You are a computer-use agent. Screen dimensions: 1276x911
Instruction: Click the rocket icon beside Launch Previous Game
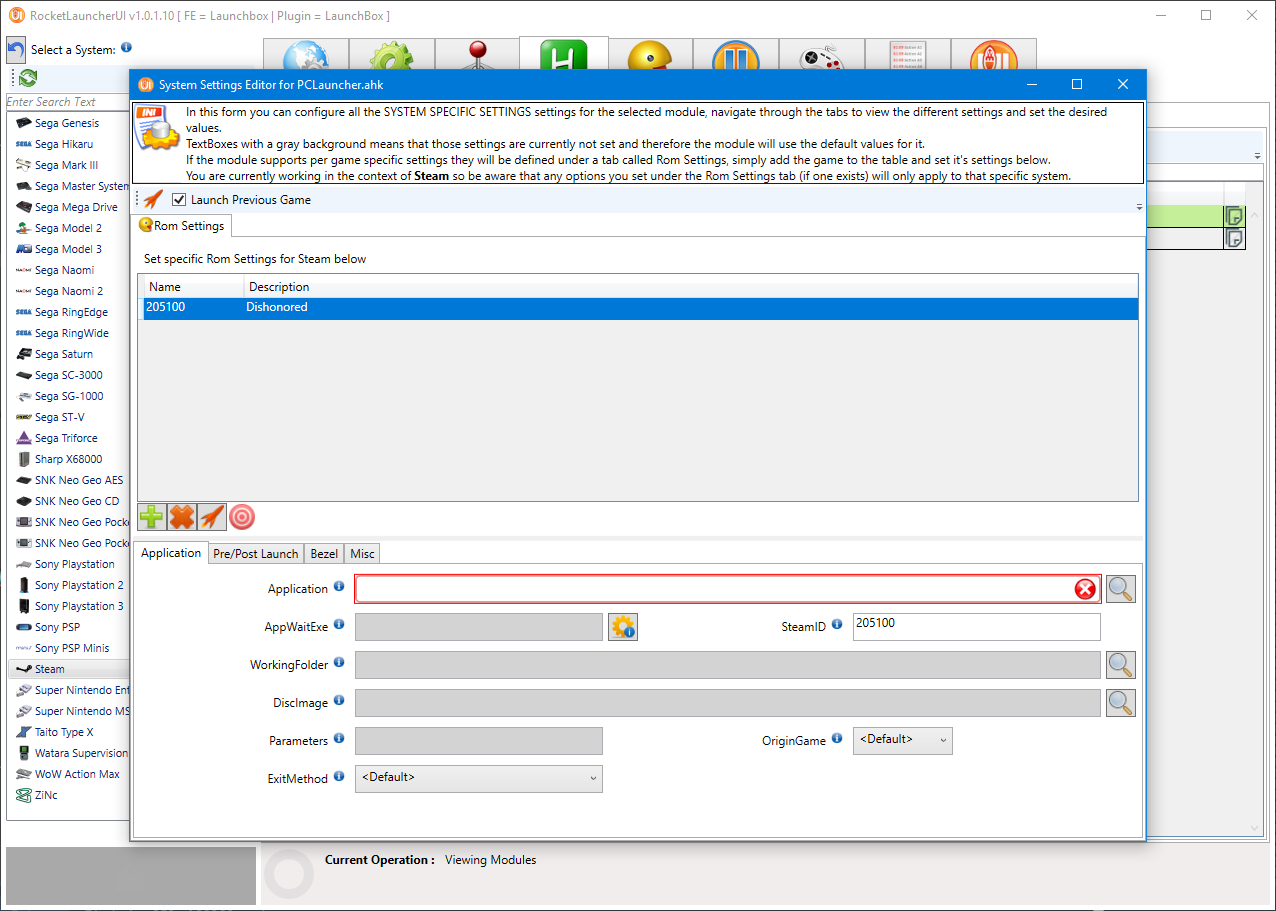point(153,200)
